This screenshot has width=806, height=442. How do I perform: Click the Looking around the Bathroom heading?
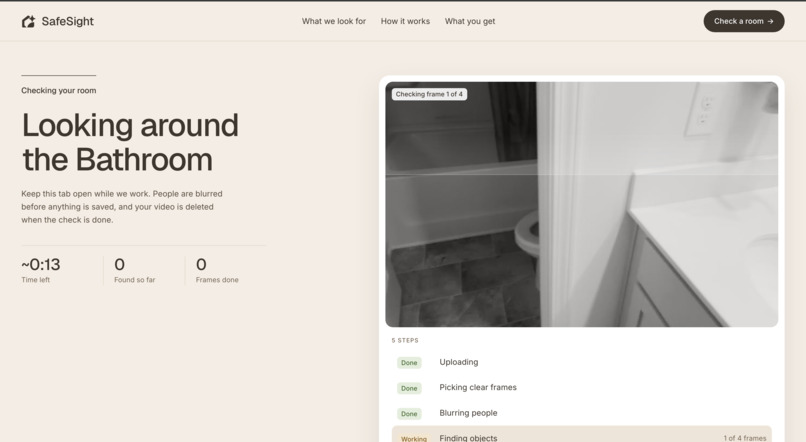pos(130,142)
